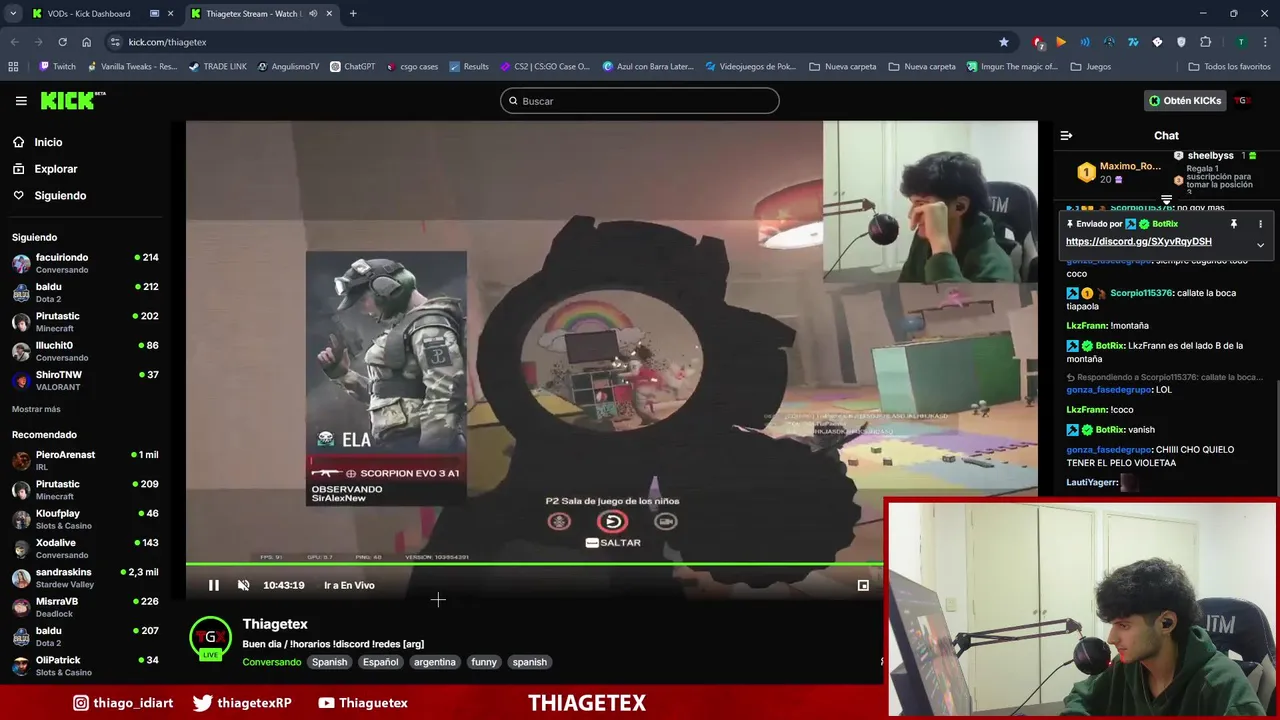This screenshot has height=720, width=1280.
Task: Unpin the BotRix pinned message
Action: [x=1234, y=224]
